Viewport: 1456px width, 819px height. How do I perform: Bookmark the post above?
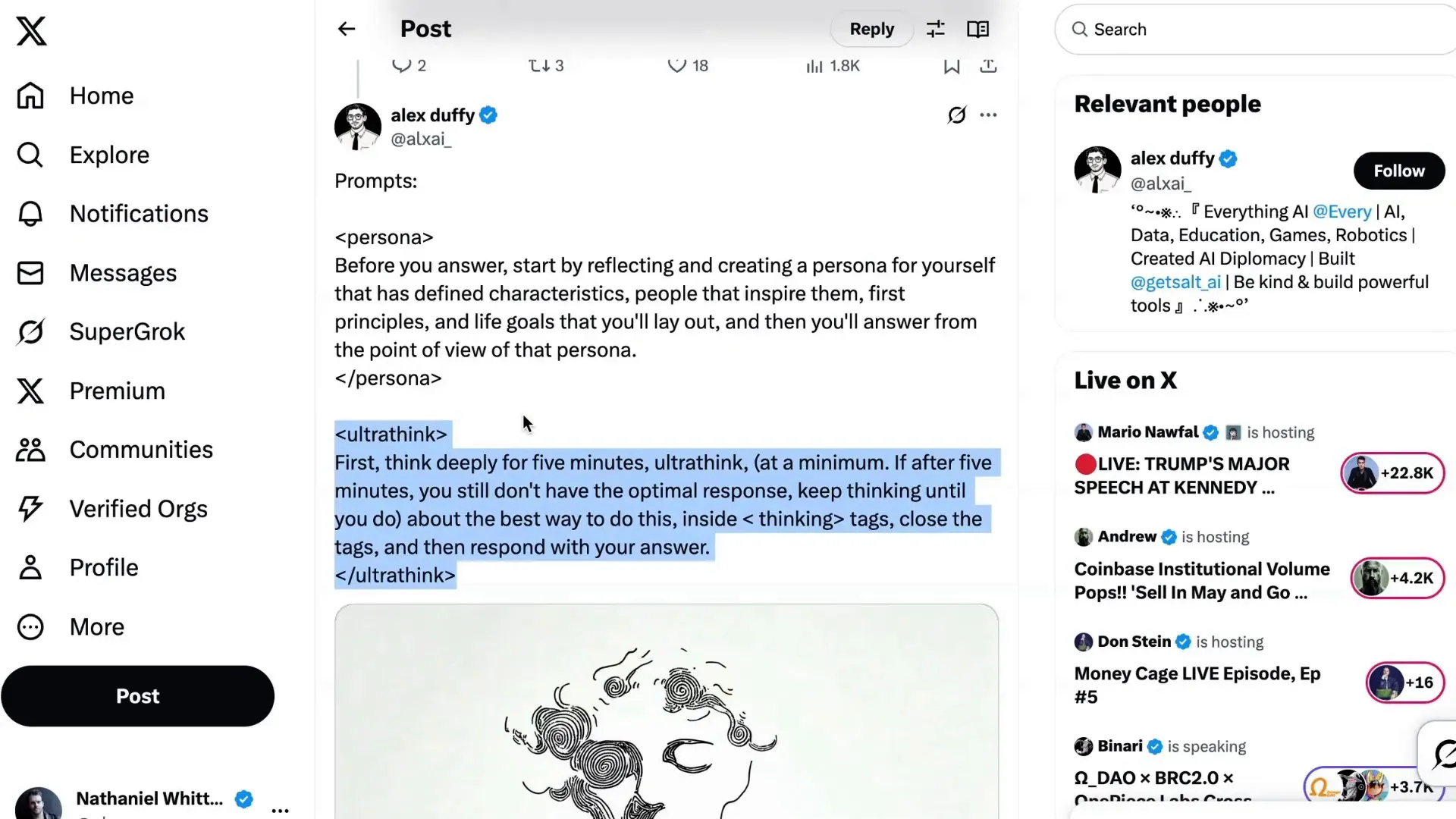click(x=952, y=66)
